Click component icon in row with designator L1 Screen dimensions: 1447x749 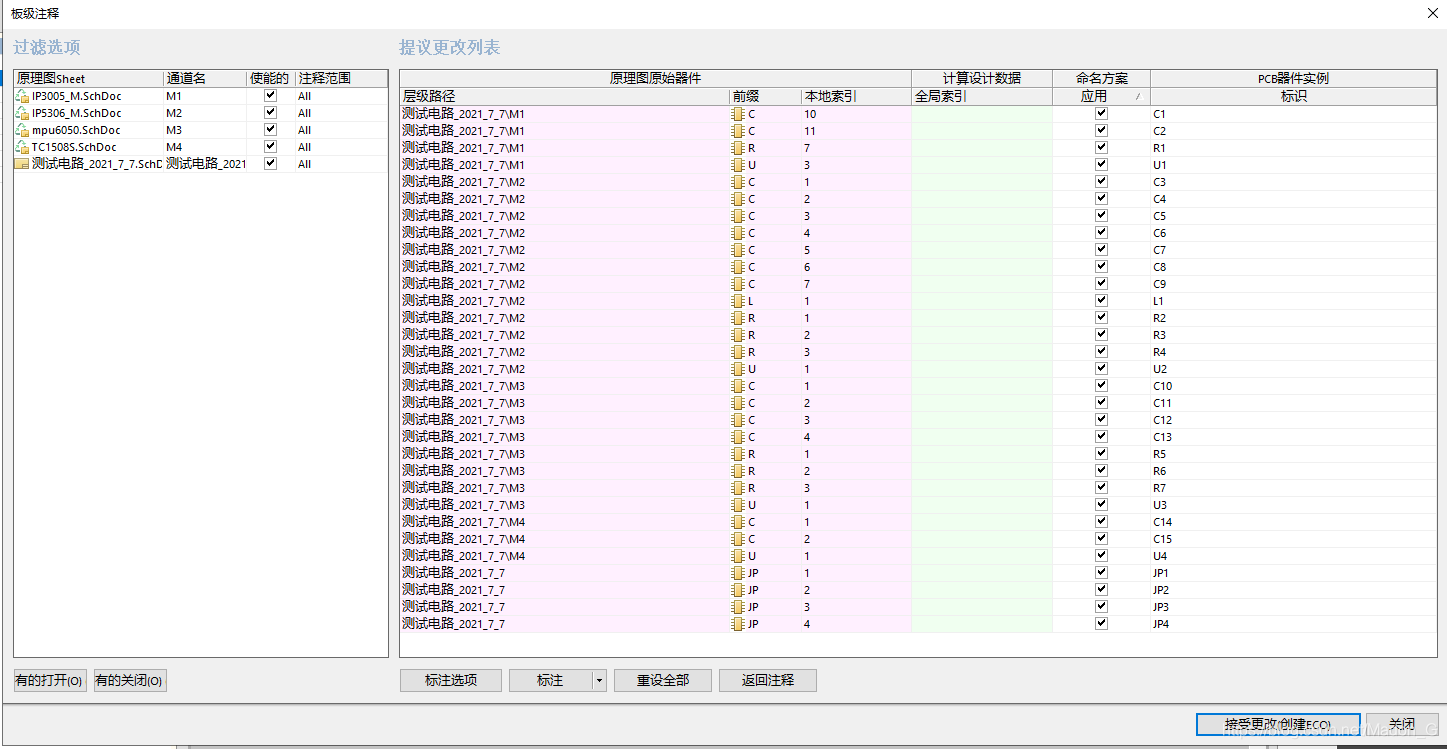739,301
